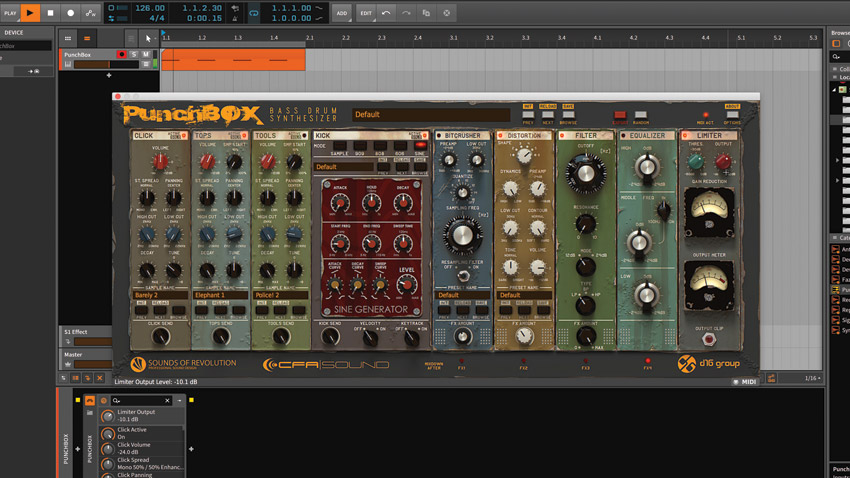Start playback with the orange play button

pos(30,12)
